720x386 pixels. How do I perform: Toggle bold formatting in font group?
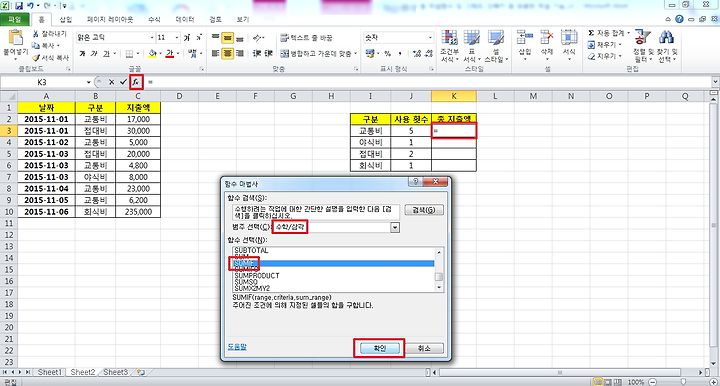(82, 54)
